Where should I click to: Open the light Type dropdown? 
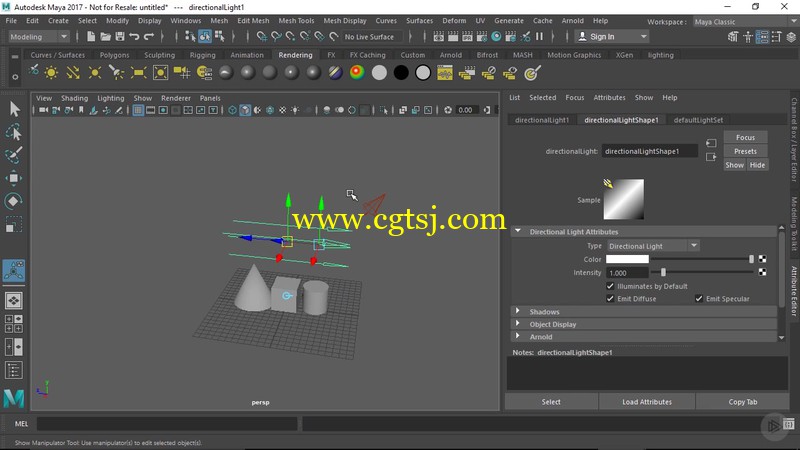[x=653, y=246]
